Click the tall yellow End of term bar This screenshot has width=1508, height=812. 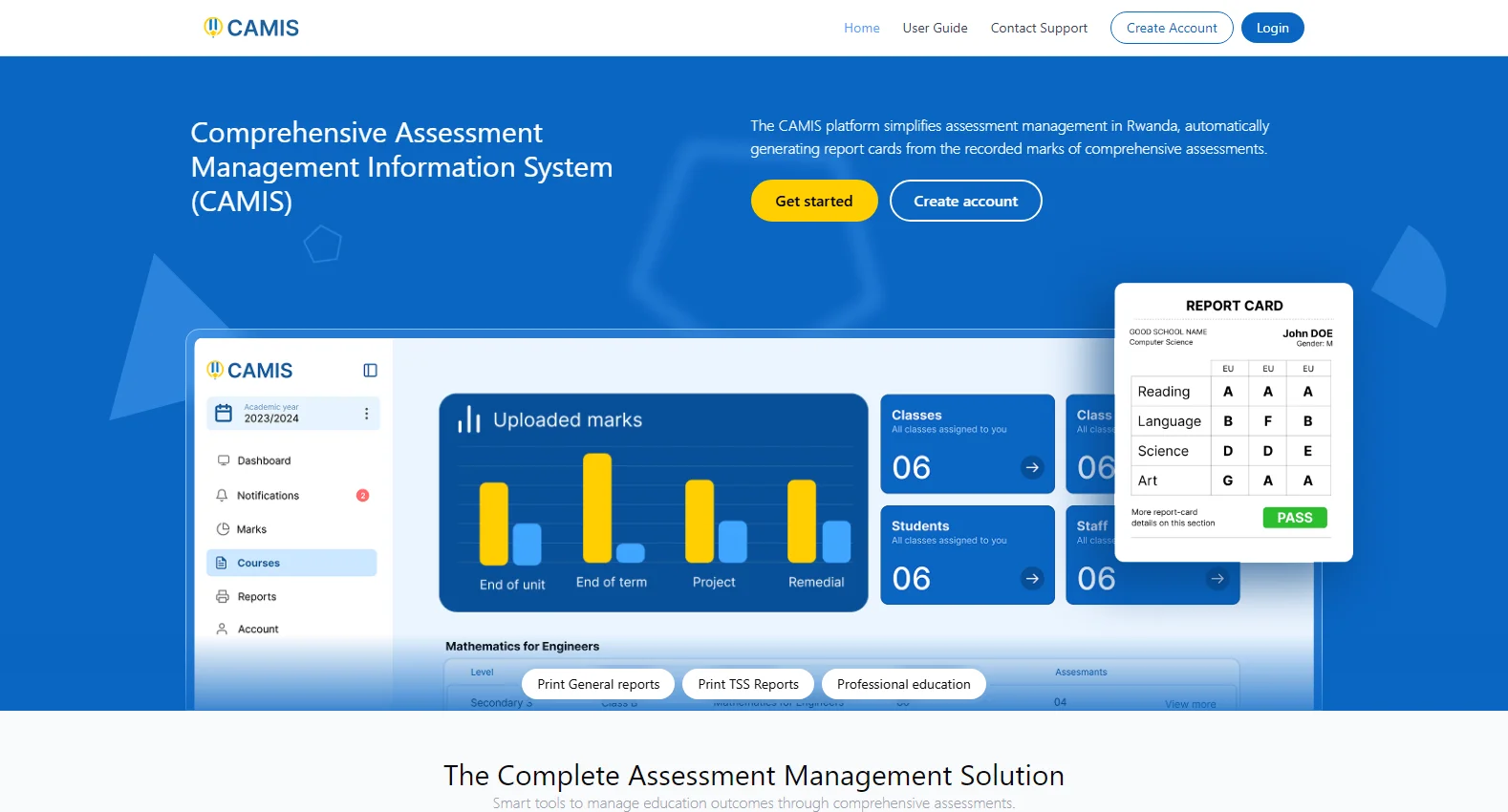tap(597, 508)
